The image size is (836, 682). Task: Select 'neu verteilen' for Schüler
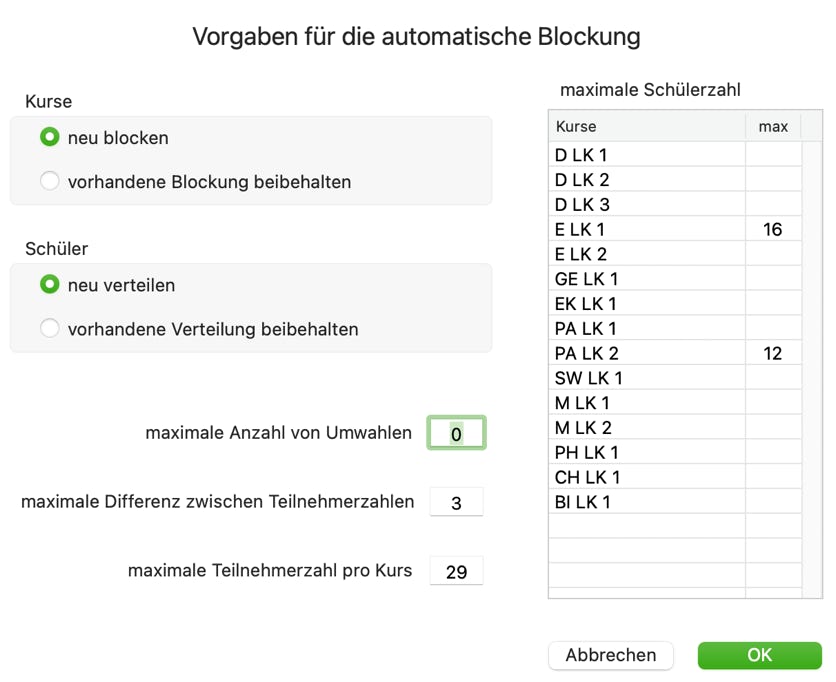point(50,285)
